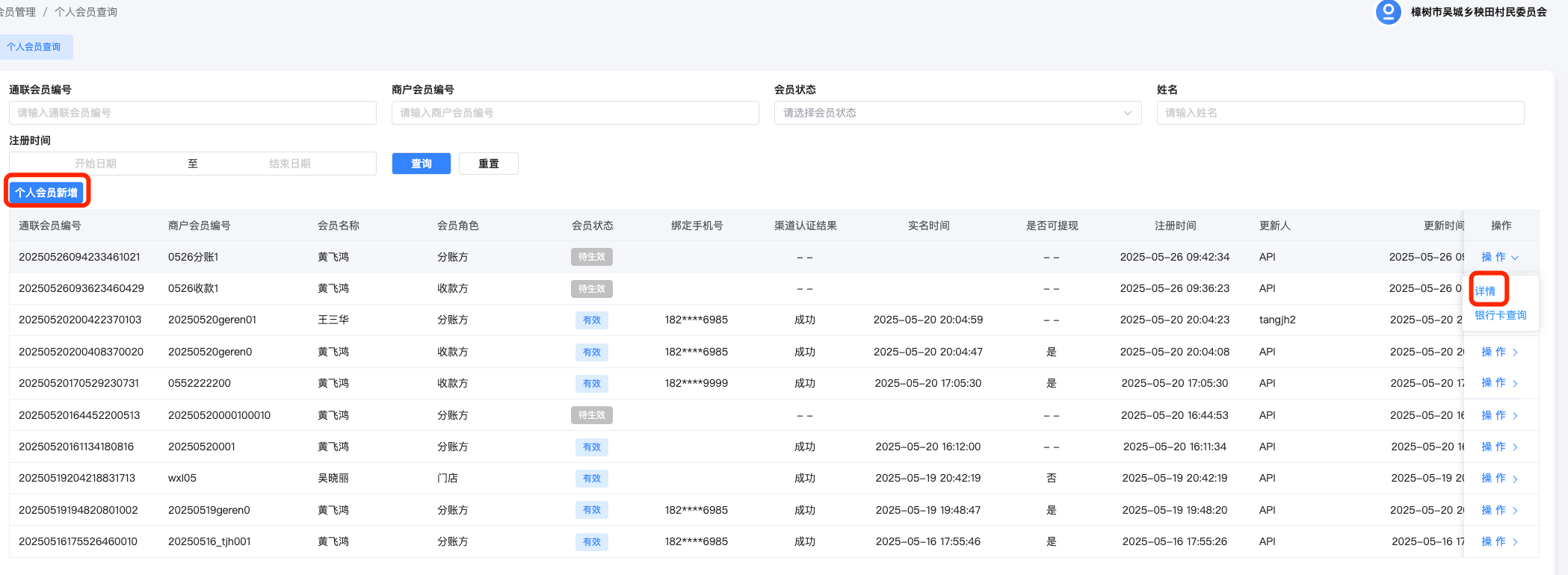The width and height of the screenshot is (1568, 575).
Task: Click phone 182****9999
Action: point(697,383)
